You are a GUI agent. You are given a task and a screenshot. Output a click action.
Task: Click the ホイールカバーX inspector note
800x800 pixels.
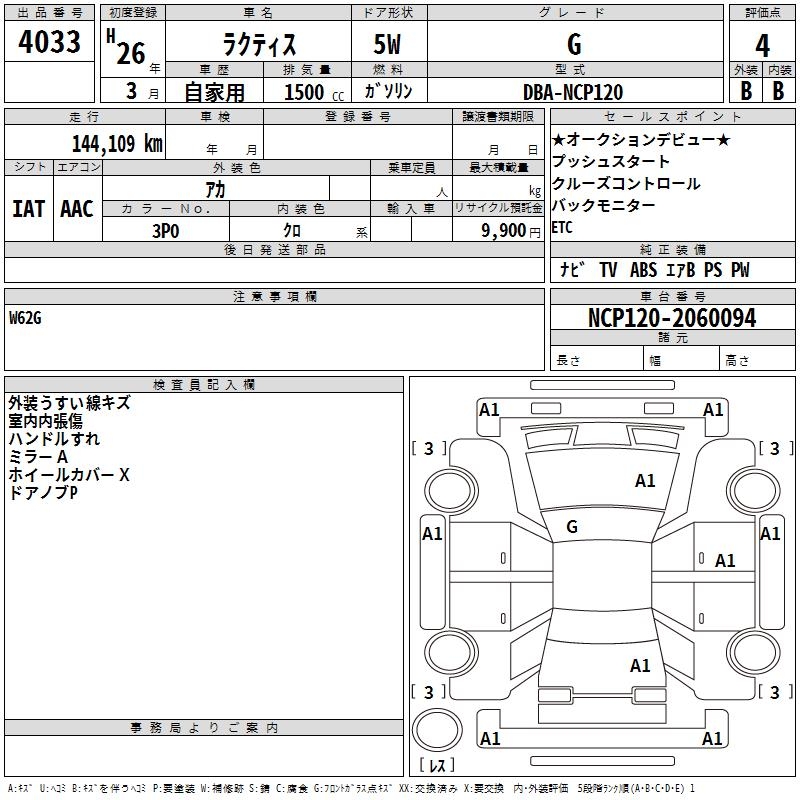69,475
